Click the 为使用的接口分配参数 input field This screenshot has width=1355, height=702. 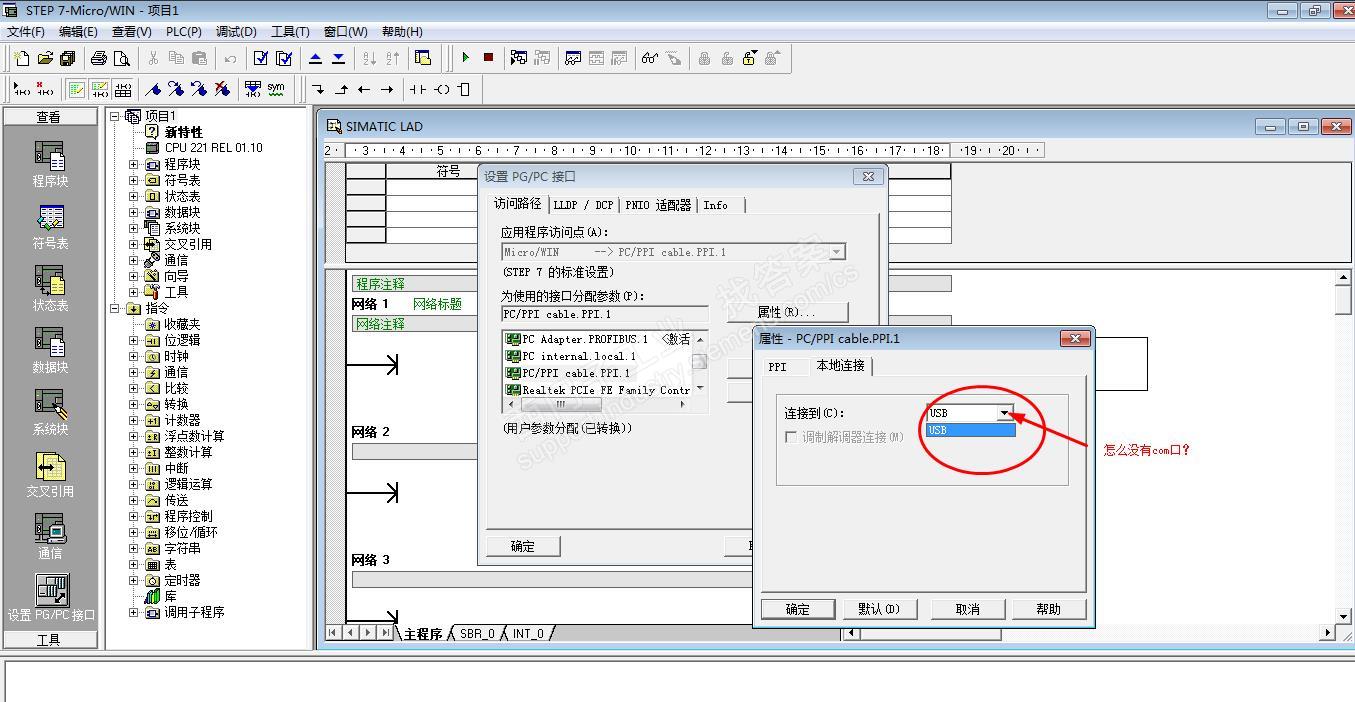click(x=605, y=314)
